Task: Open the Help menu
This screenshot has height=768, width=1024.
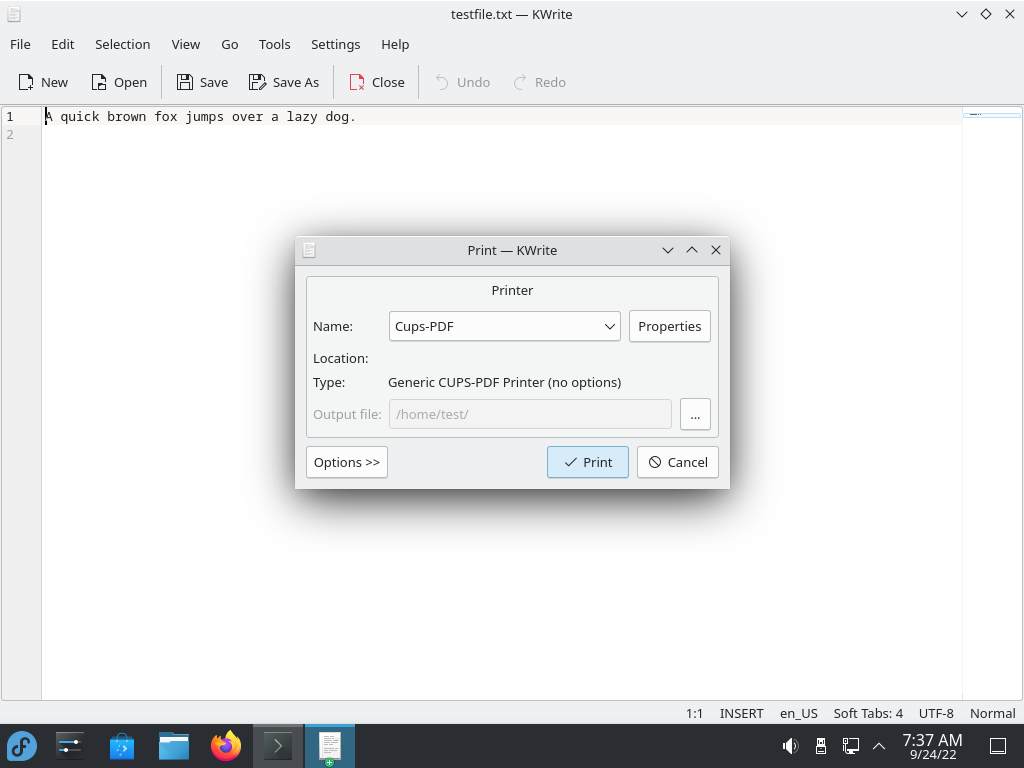Action: coord(395,44)
